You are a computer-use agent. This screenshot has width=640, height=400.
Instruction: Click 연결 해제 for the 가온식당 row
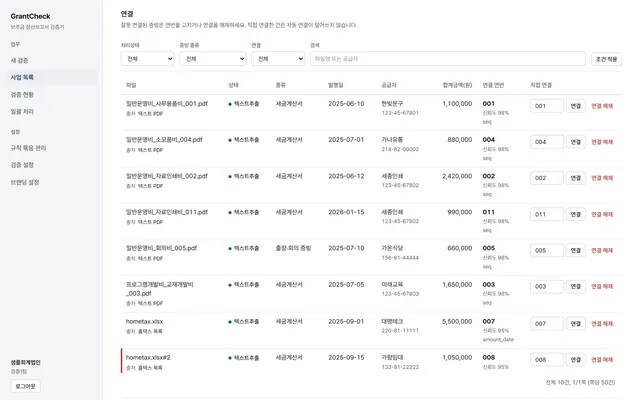(602, 250)
